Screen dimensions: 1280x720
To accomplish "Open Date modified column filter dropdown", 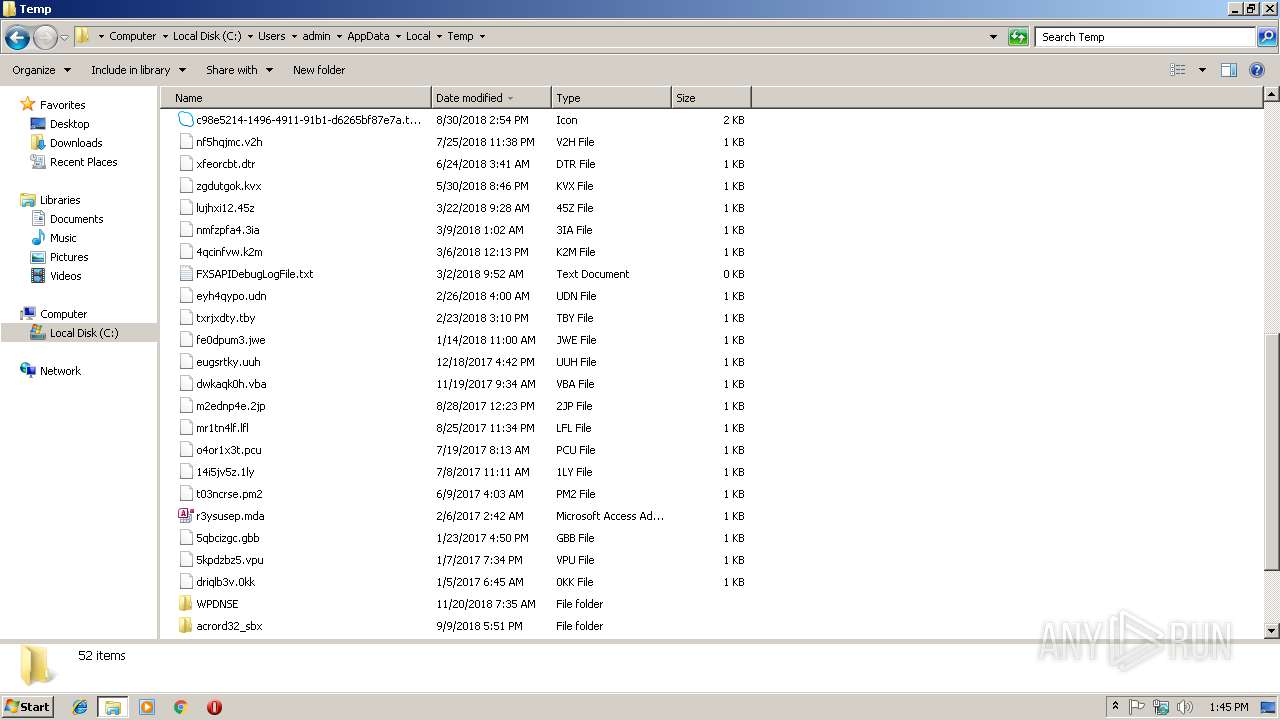I will click(511, 98).
